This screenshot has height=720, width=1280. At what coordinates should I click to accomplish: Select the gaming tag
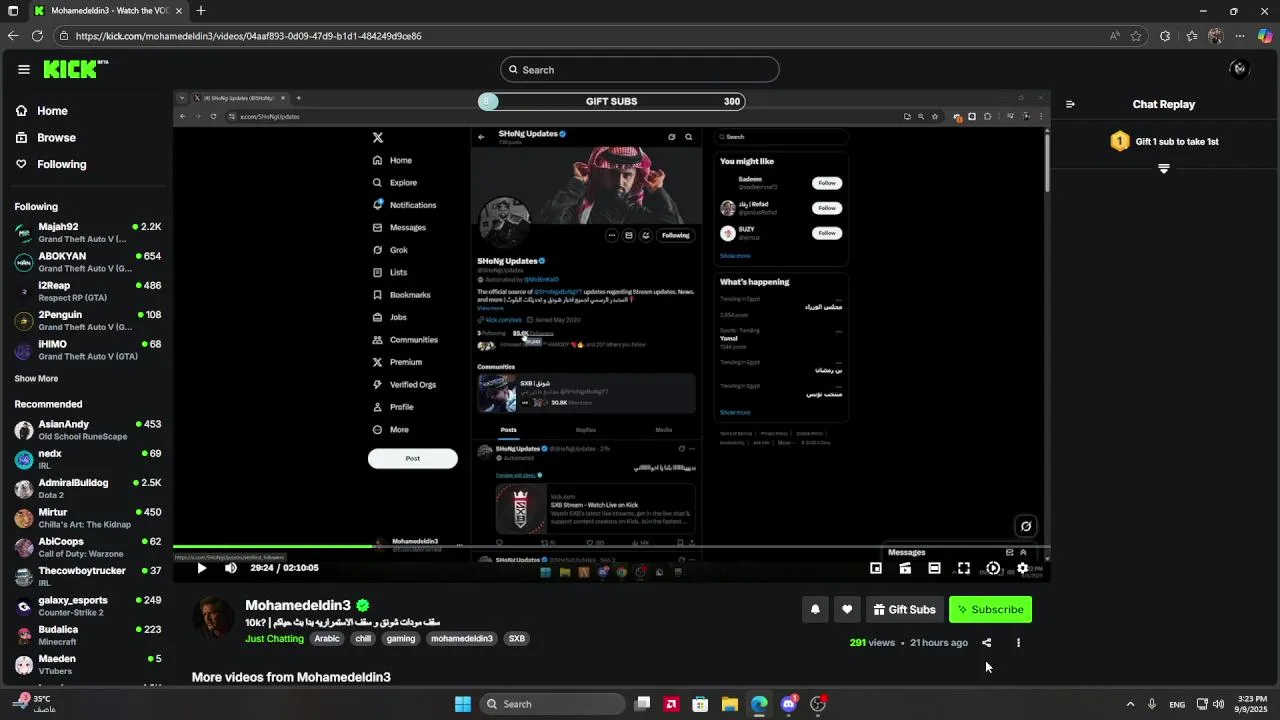pyautogui.click(x=401, y=639)
